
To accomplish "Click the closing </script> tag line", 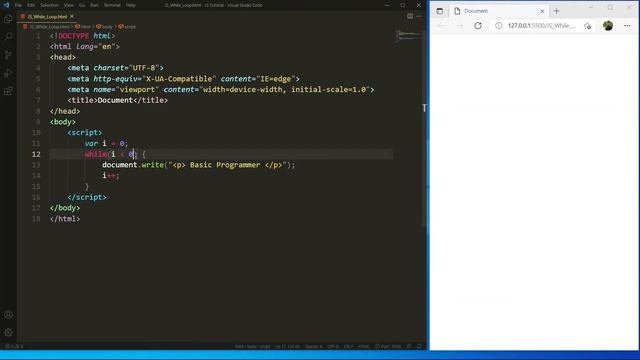I will click(x=87, y=197).
